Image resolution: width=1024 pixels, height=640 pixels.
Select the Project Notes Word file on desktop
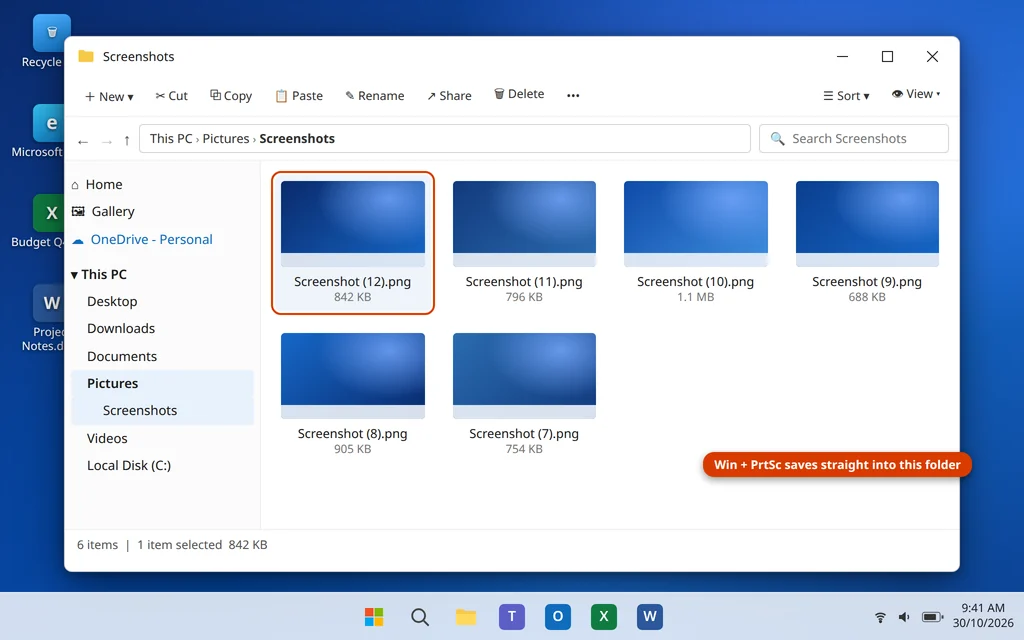pyautogui.click(x=44, y=319)
